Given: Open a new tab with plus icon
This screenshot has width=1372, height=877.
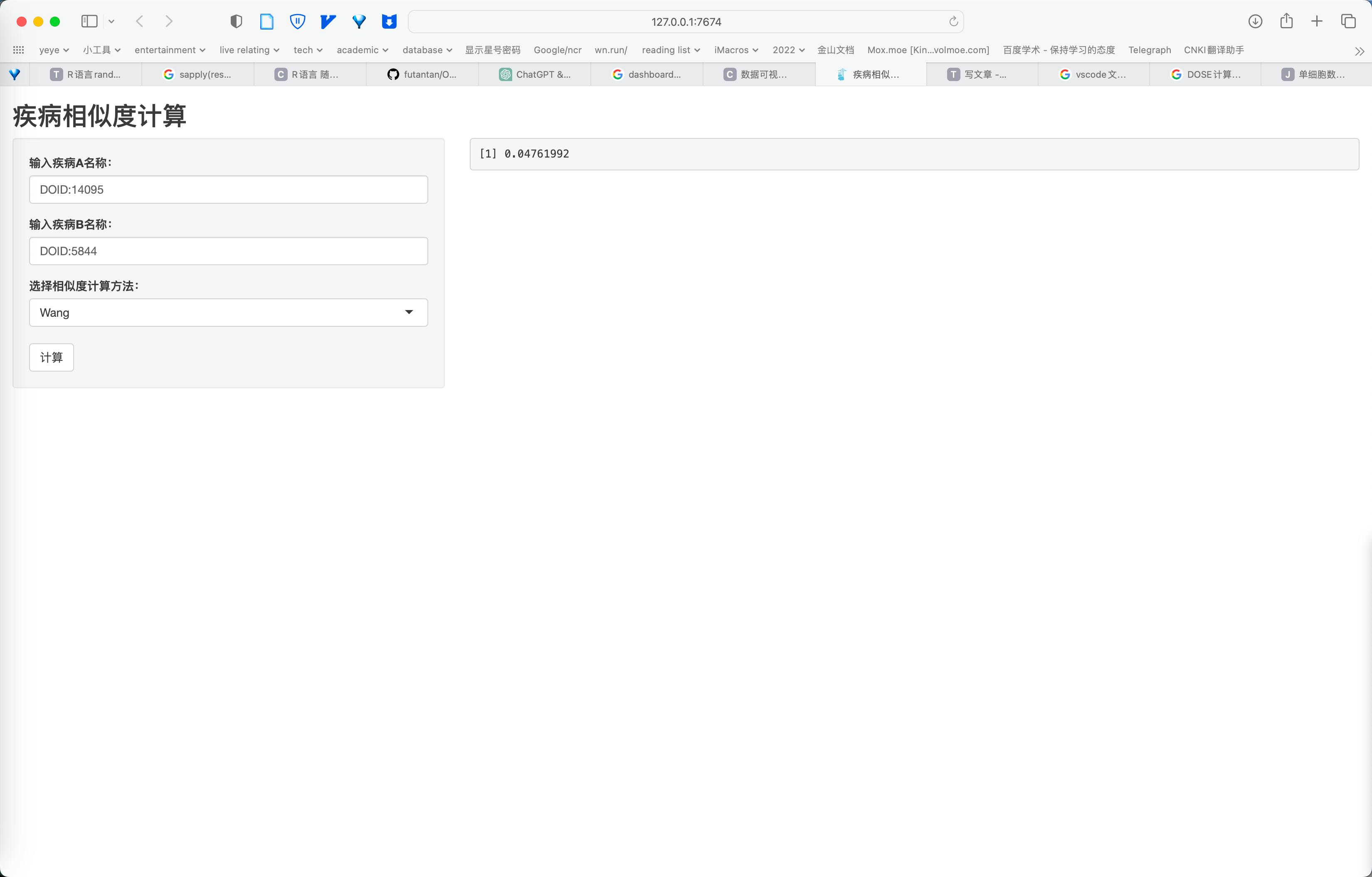Looking at the screenshot, I should point(1317,22).
